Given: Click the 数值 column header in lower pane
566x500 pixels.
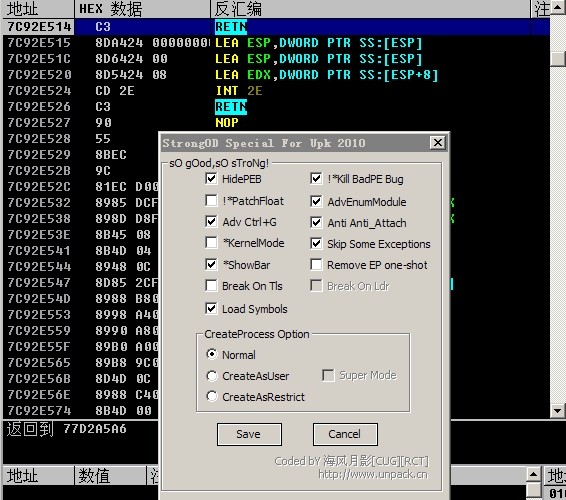Looking at the screenshot, I should 110,475.
